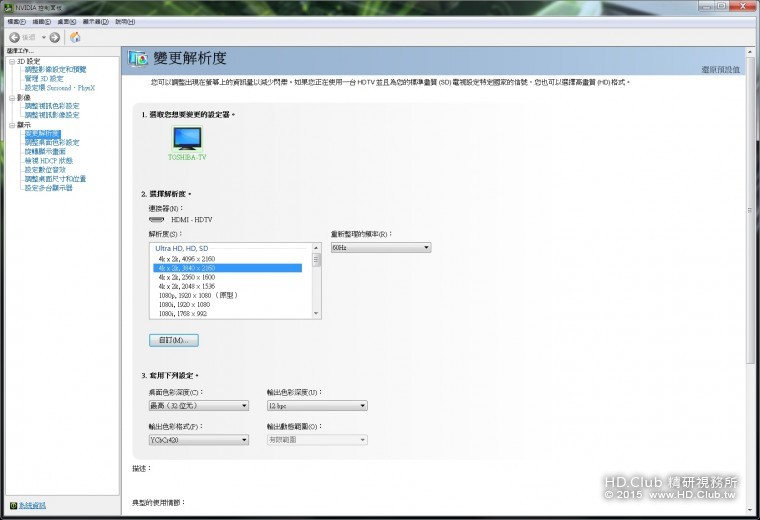The width and height of the screenshot is (760, 520).
Task: Open the 60Hz refresh rate dropdown
Action: pyautogui.click(x=381, y=248)
